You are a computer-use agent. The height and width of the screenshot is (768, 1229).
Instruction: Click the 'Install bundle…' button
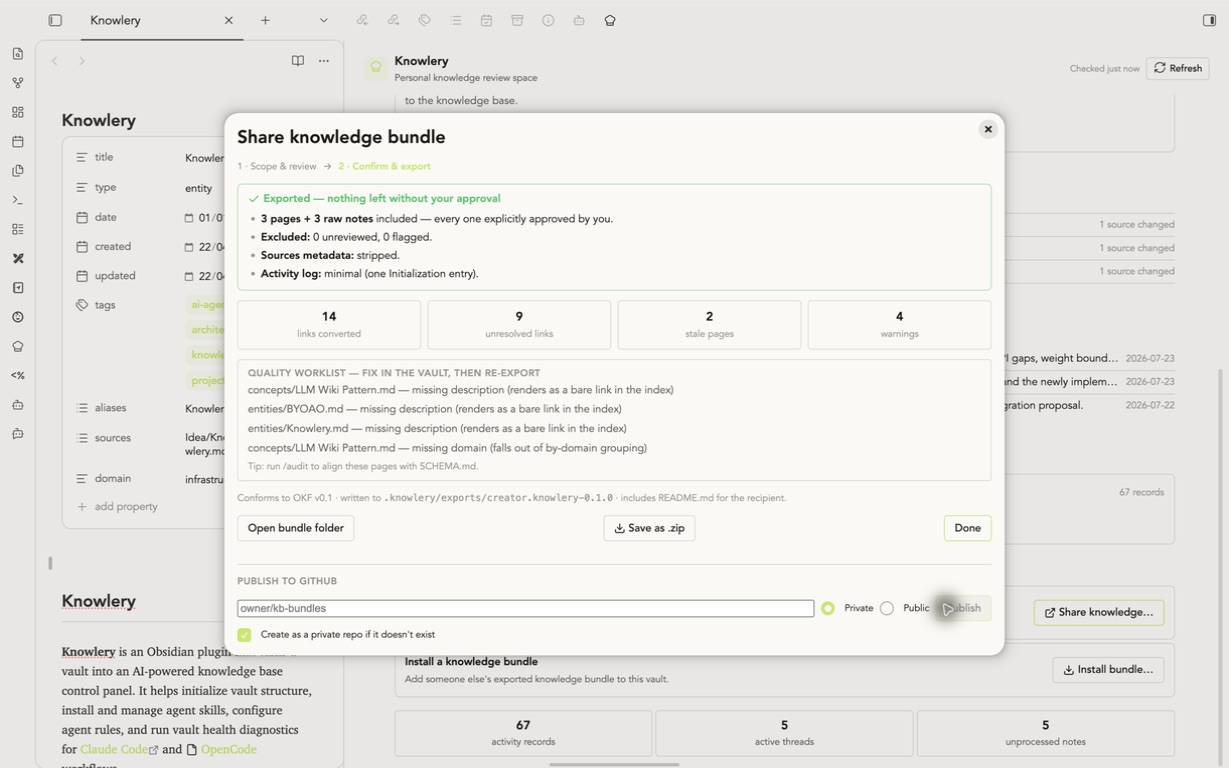point(1108,670)
